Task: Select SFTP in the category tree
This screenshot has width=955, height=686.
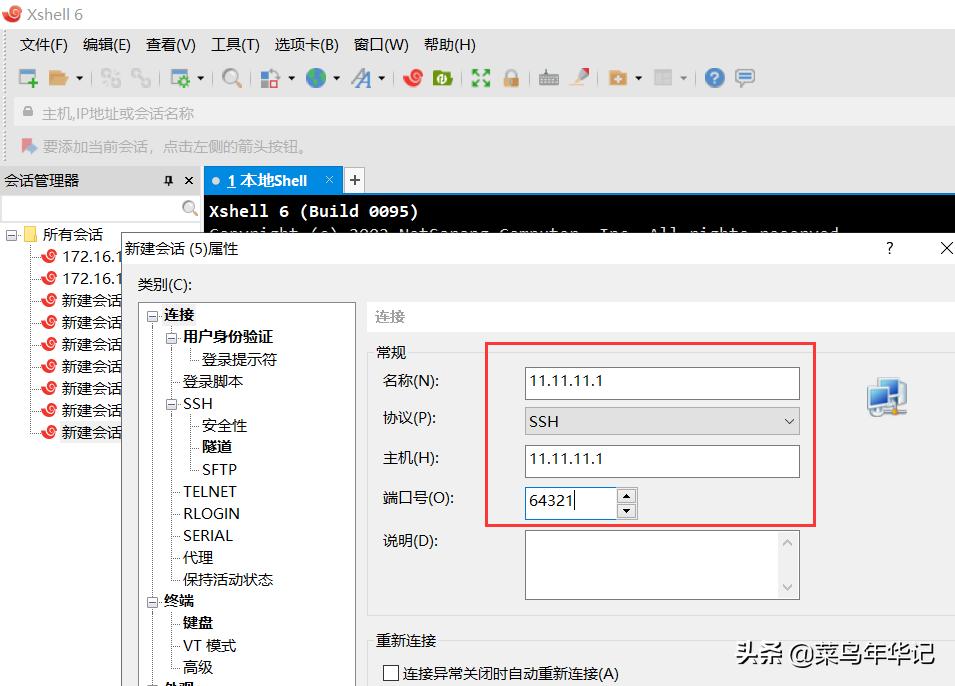Action: [x=219, y=469]
